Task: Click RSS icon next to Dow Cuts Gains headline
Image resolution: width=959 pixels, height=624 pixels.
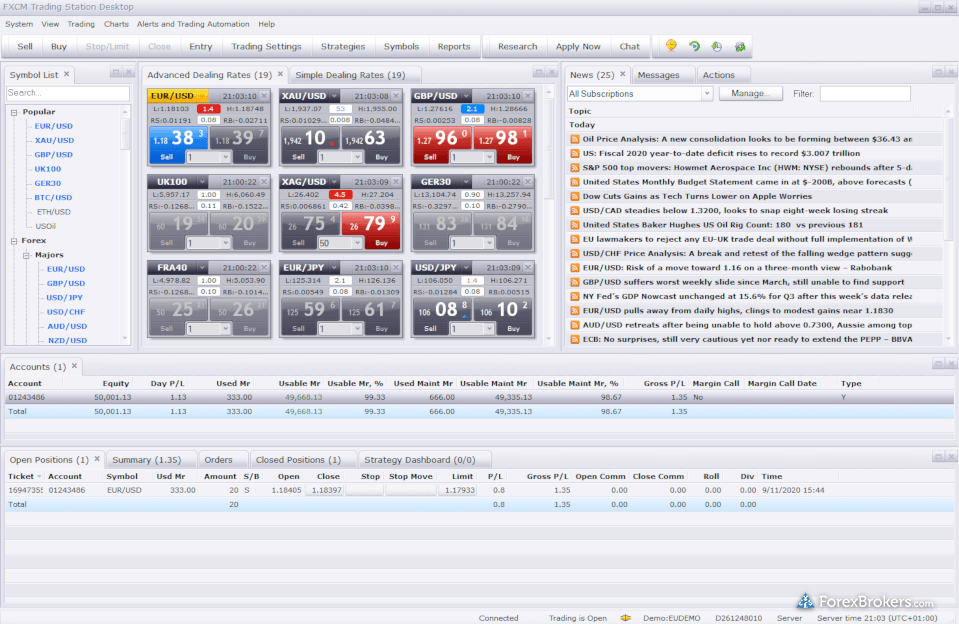Action: point(574,196)
